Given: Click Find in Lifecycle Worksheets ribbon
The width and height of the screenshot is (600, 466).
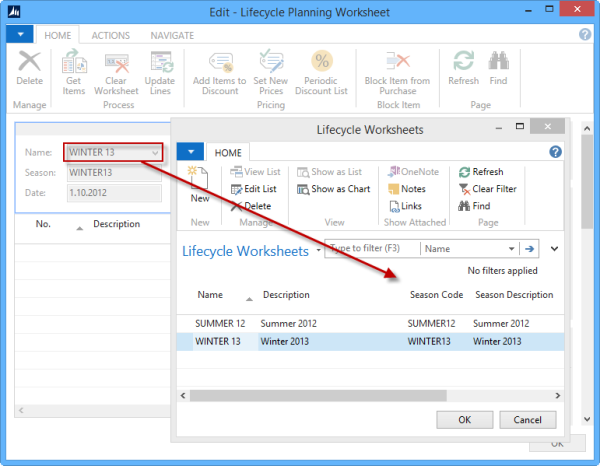Looking at the screenshot, I should 474,206.
